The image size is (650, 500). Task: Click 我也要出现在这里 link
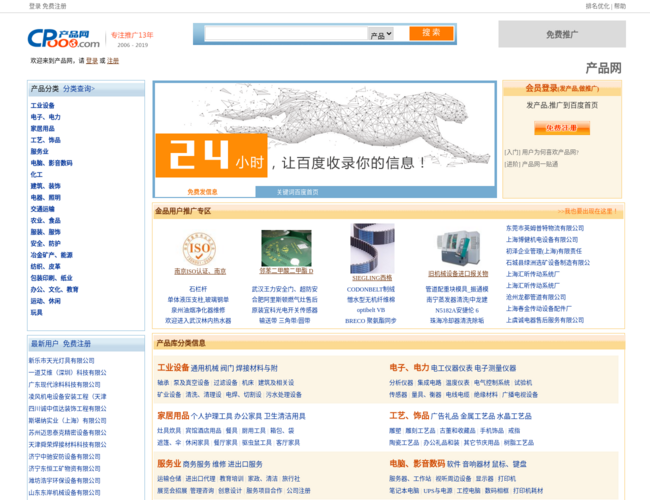tap(587, 211)
